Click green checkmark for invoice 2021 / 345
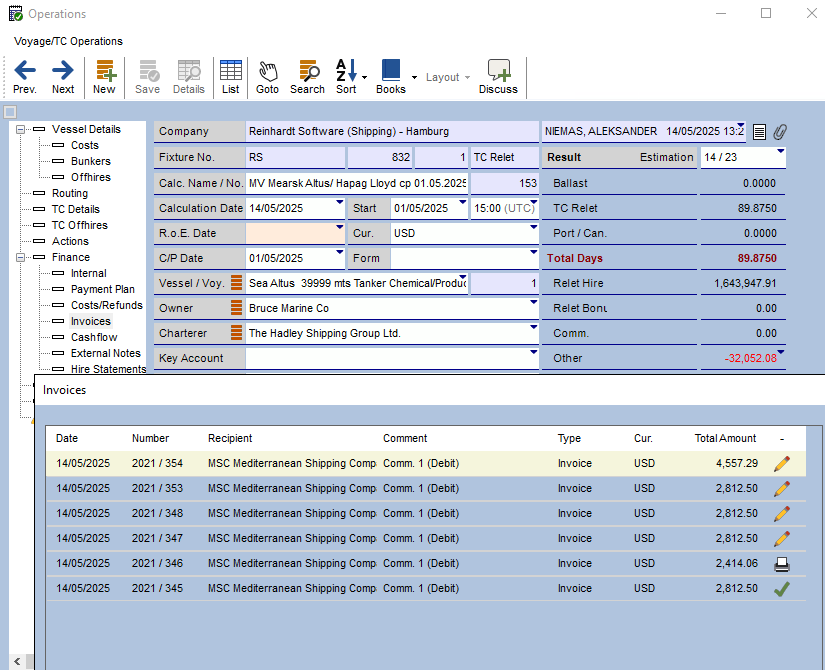The image size is (825, 670). pos(782,588)
